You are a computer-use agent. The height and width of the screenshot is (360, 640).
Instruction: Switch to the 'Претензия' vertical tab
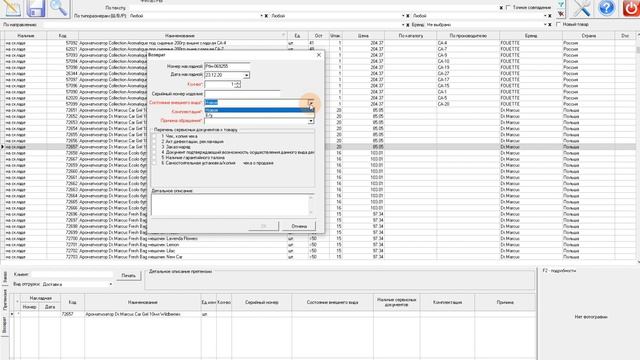(x=5, y=300)
